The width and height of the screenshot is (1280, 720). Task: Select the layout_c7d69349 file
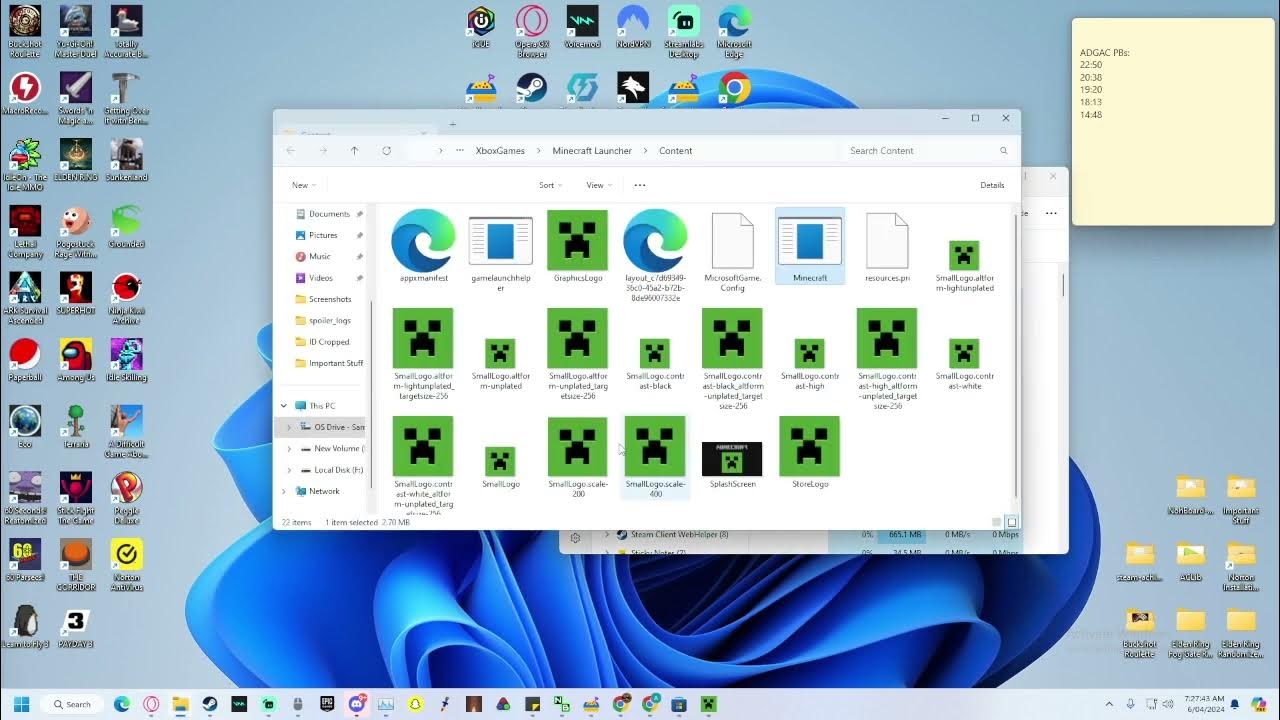pos(655,256)
